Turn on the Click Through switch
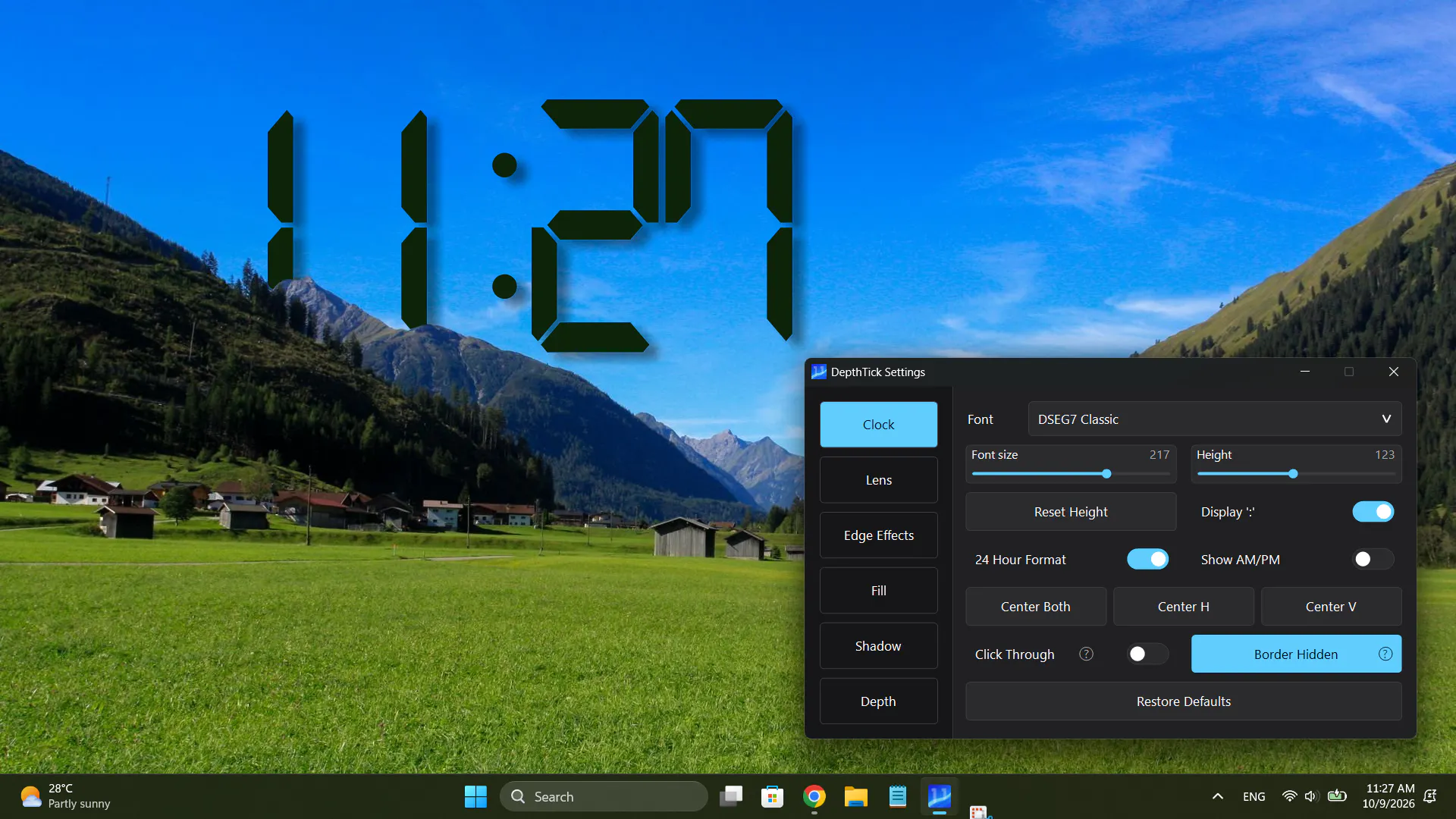 click(1147, 654)
